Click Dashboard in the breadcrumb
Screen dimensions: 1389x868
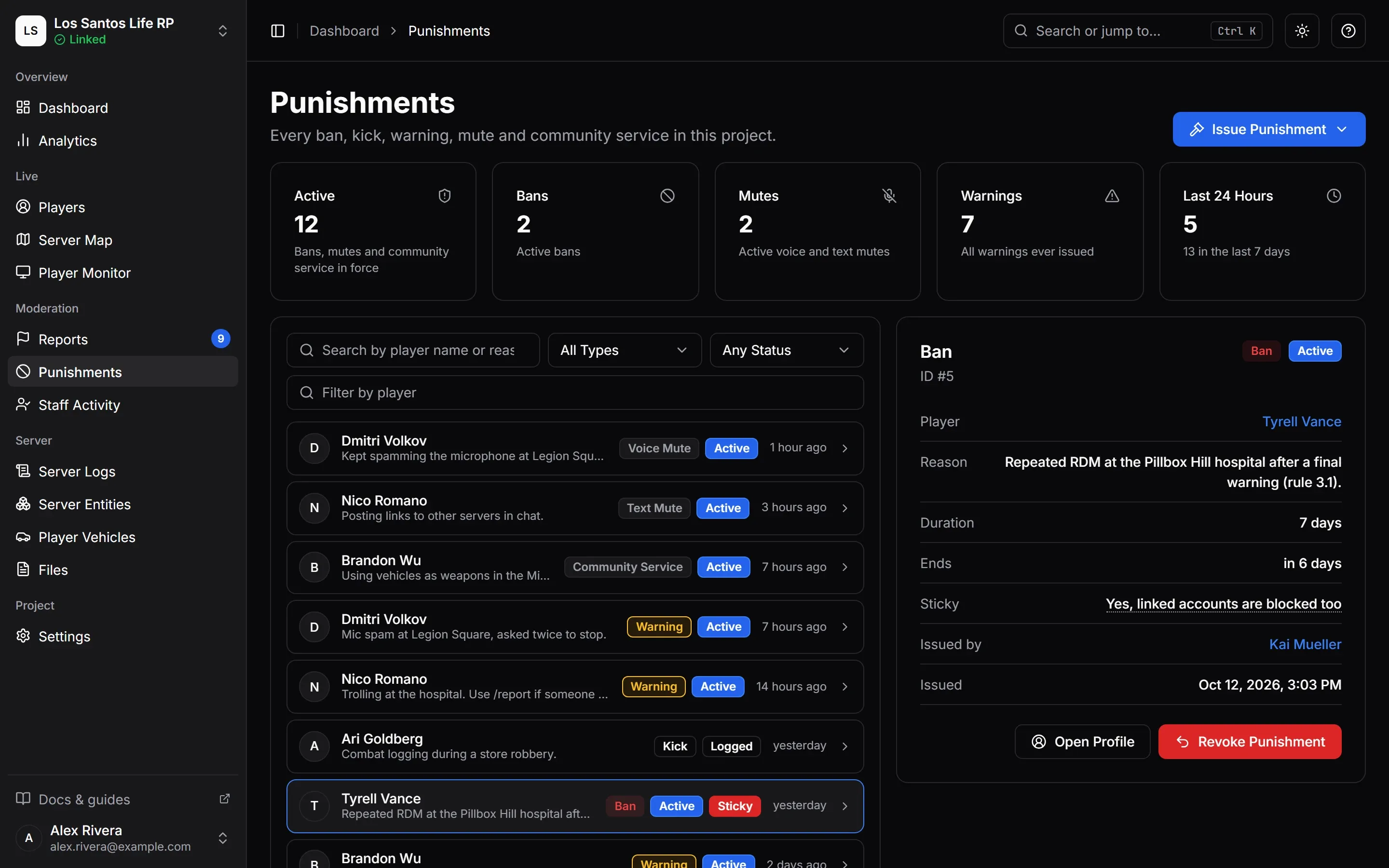click(344, 31)
